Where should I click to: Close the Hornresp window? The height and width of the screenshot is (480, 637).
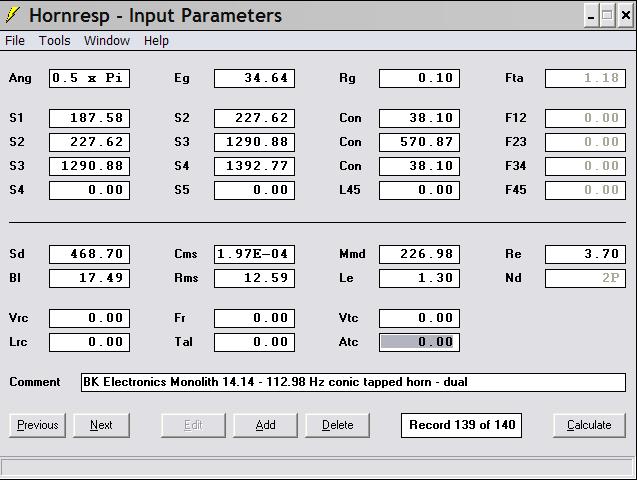(626, 16)
